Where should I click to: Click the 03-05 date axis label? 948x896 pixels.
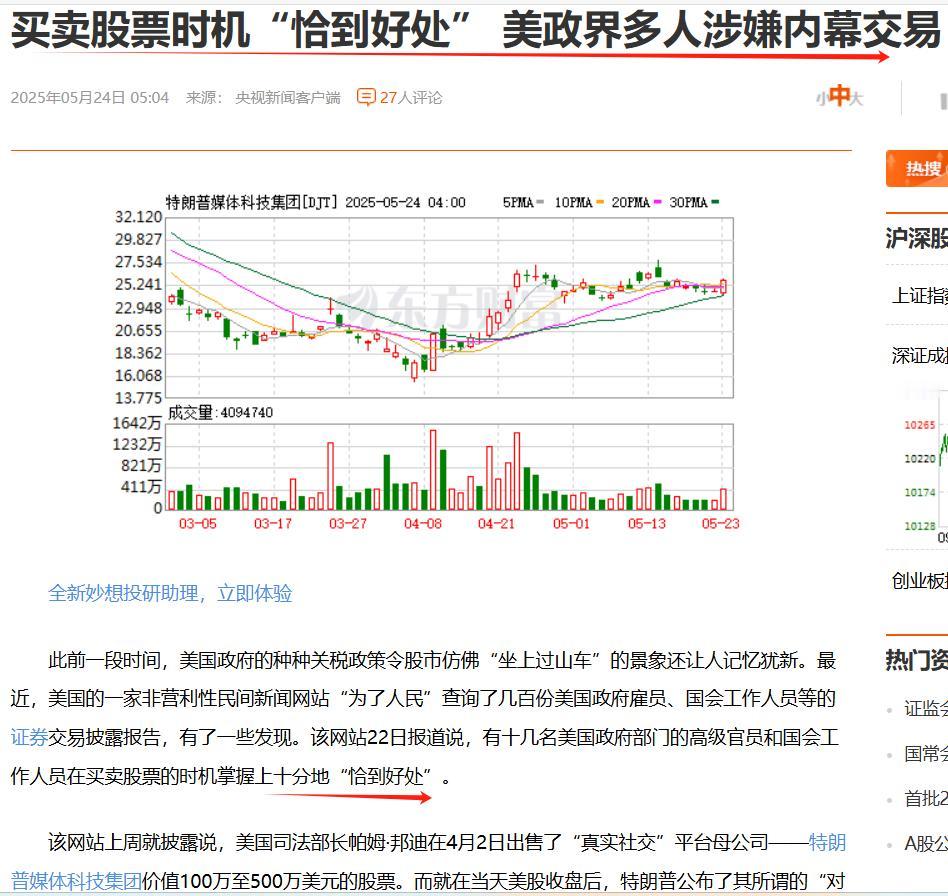(198, 524)
